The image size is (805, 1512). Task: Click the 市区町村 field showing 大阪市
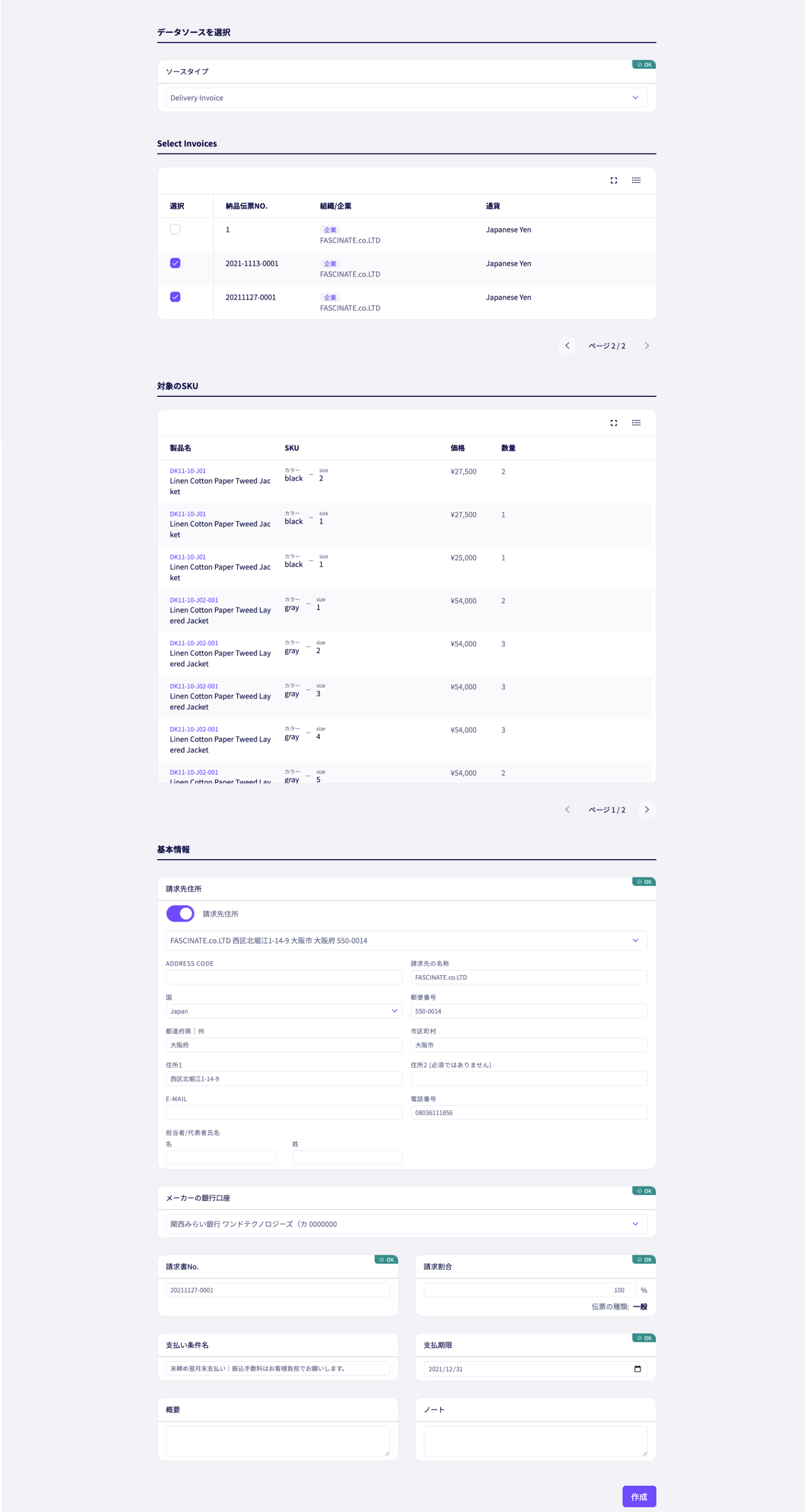529,1045
